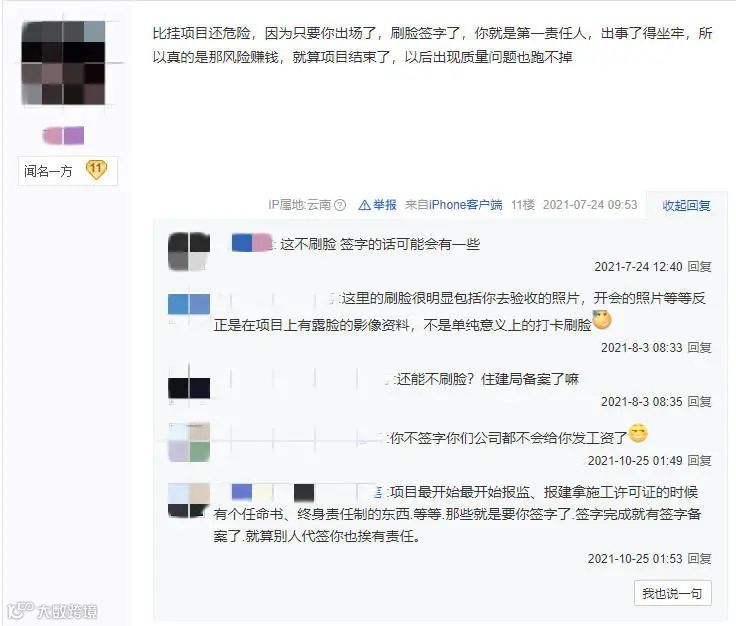Click the 举报 report warning icon
736x626 pixels.
(x=365, y=205)
